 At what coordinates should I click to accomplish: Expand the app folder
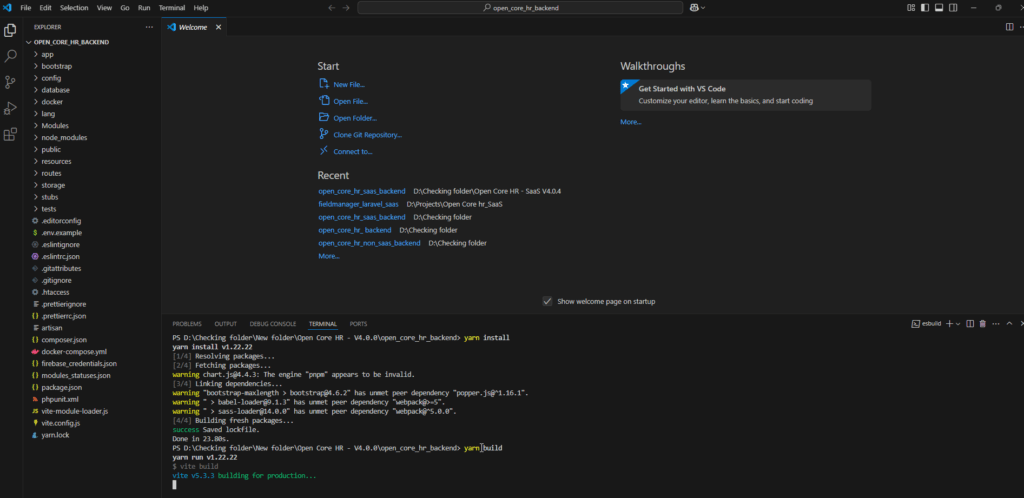(x=48, y=54)
